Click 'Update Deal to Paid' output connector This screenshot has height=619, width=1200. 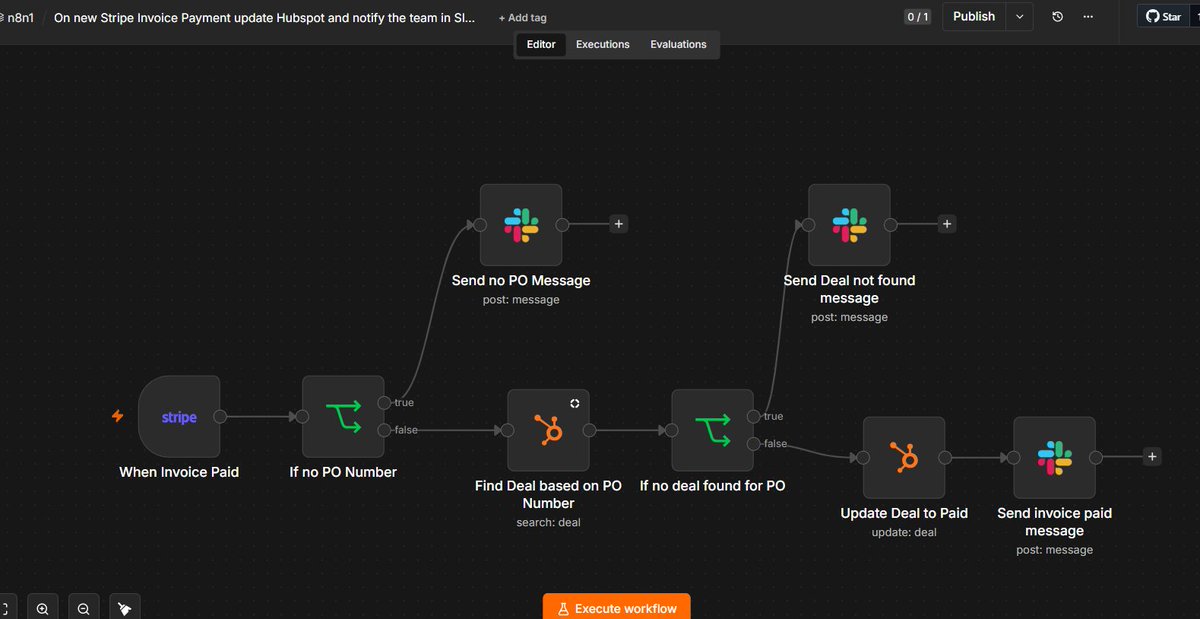point(945,457)
